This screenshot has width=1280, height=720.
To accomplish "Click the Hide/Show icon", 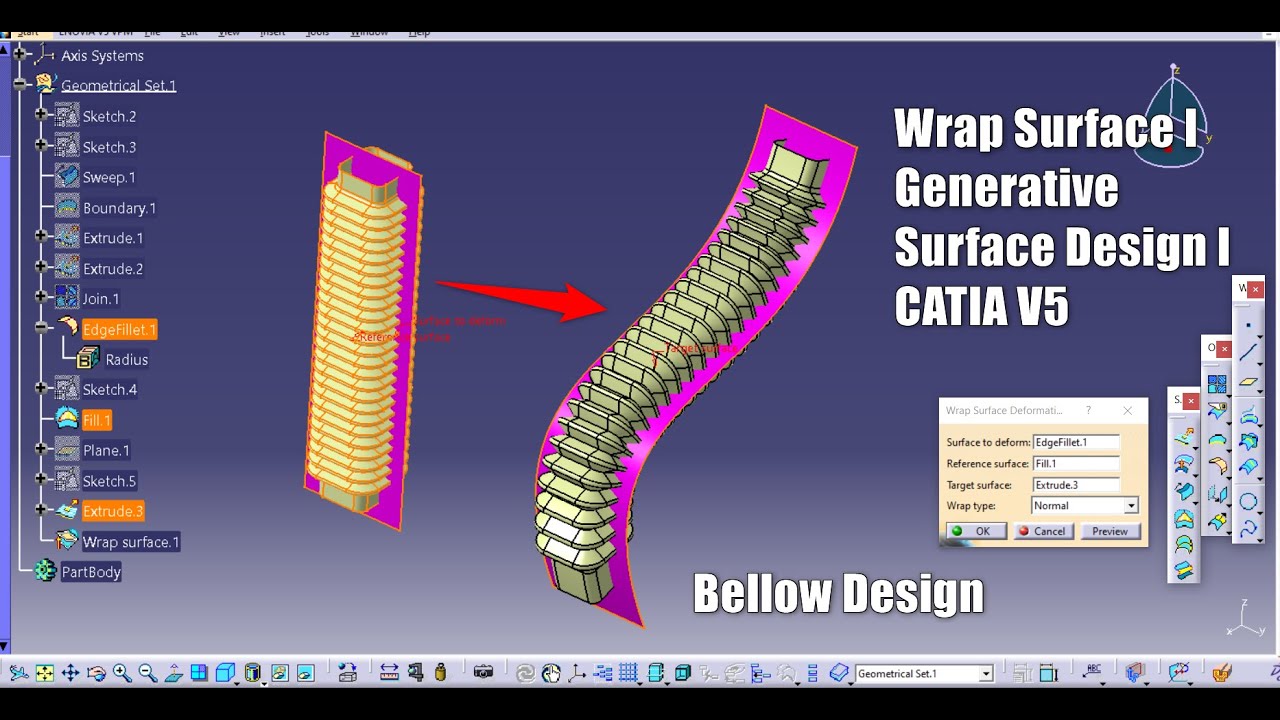I will coord(280,673).
